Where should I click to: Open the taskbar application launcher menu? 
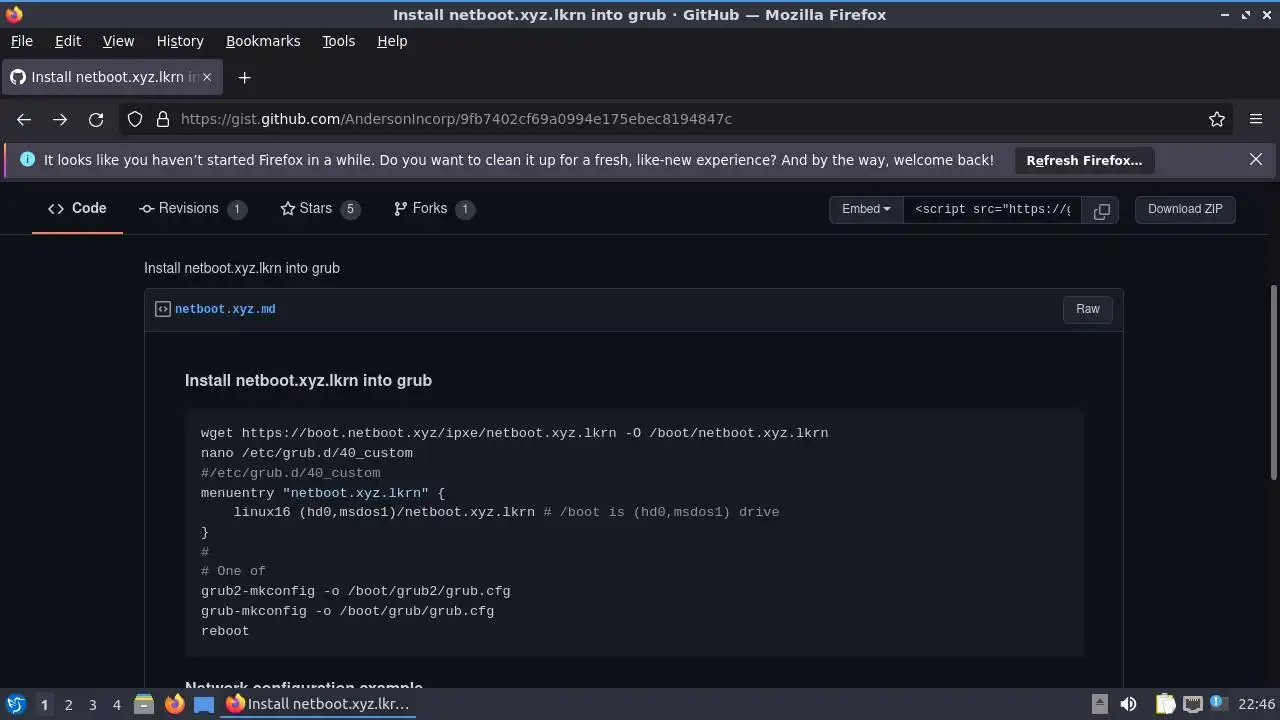pyautogui.click(x=15, y=704)
